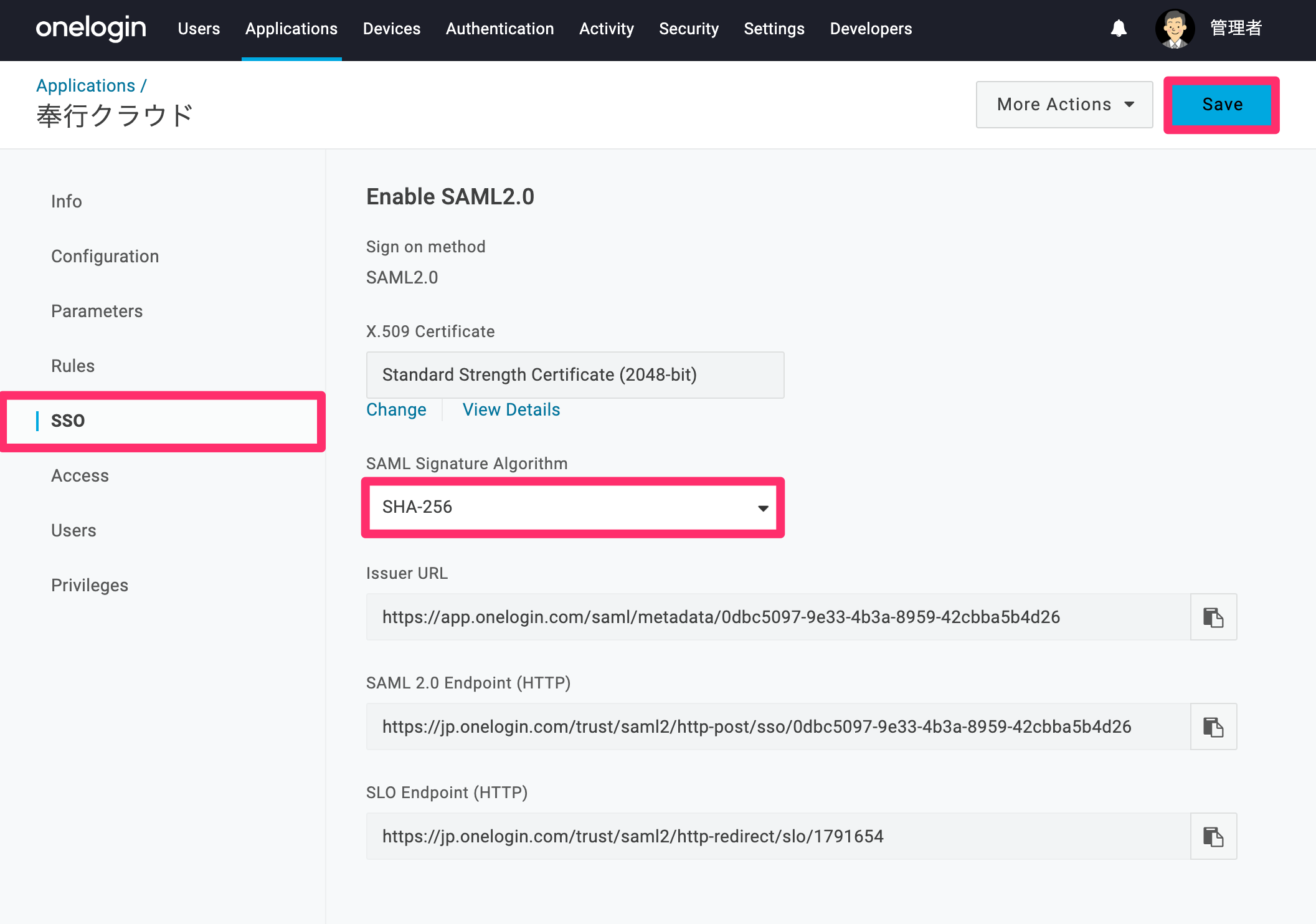
Task: Click the 奉行クラウド application title
Action: (115, 116)
